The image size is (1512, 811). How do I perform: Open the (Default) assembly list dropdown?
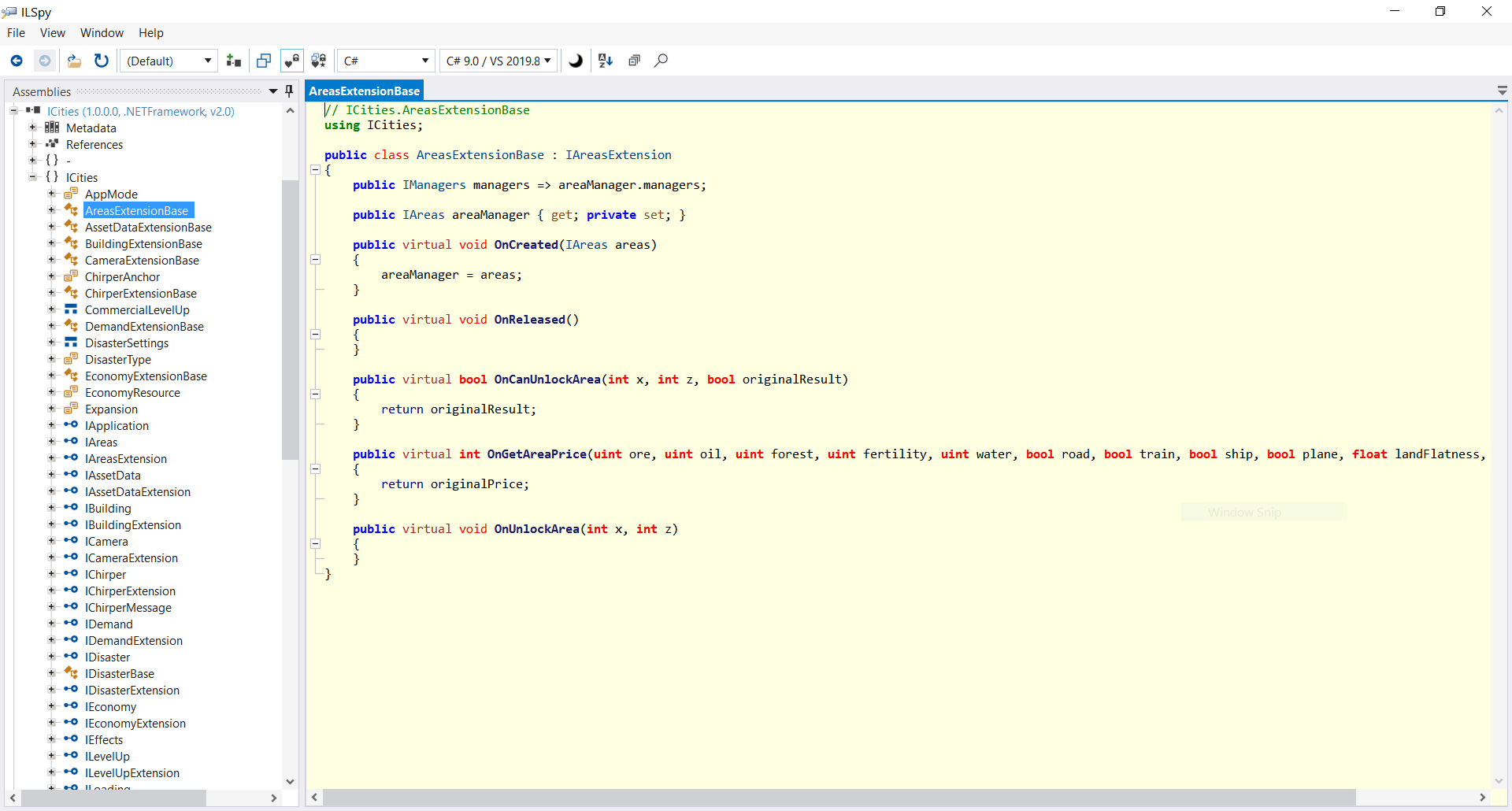[x=169, y=61]
